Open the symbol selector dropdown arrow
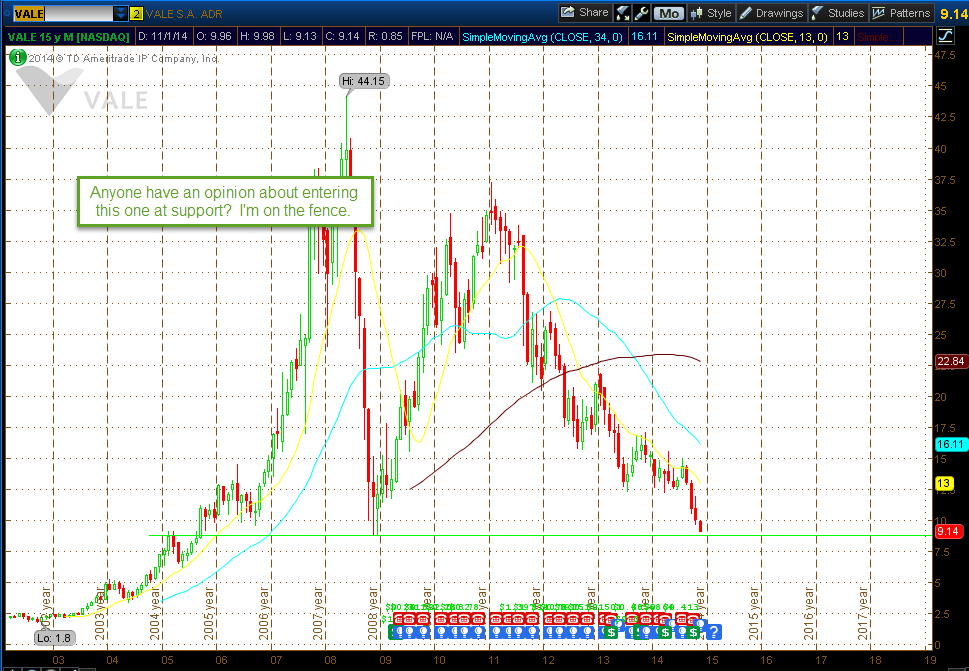 click(121, 13)
